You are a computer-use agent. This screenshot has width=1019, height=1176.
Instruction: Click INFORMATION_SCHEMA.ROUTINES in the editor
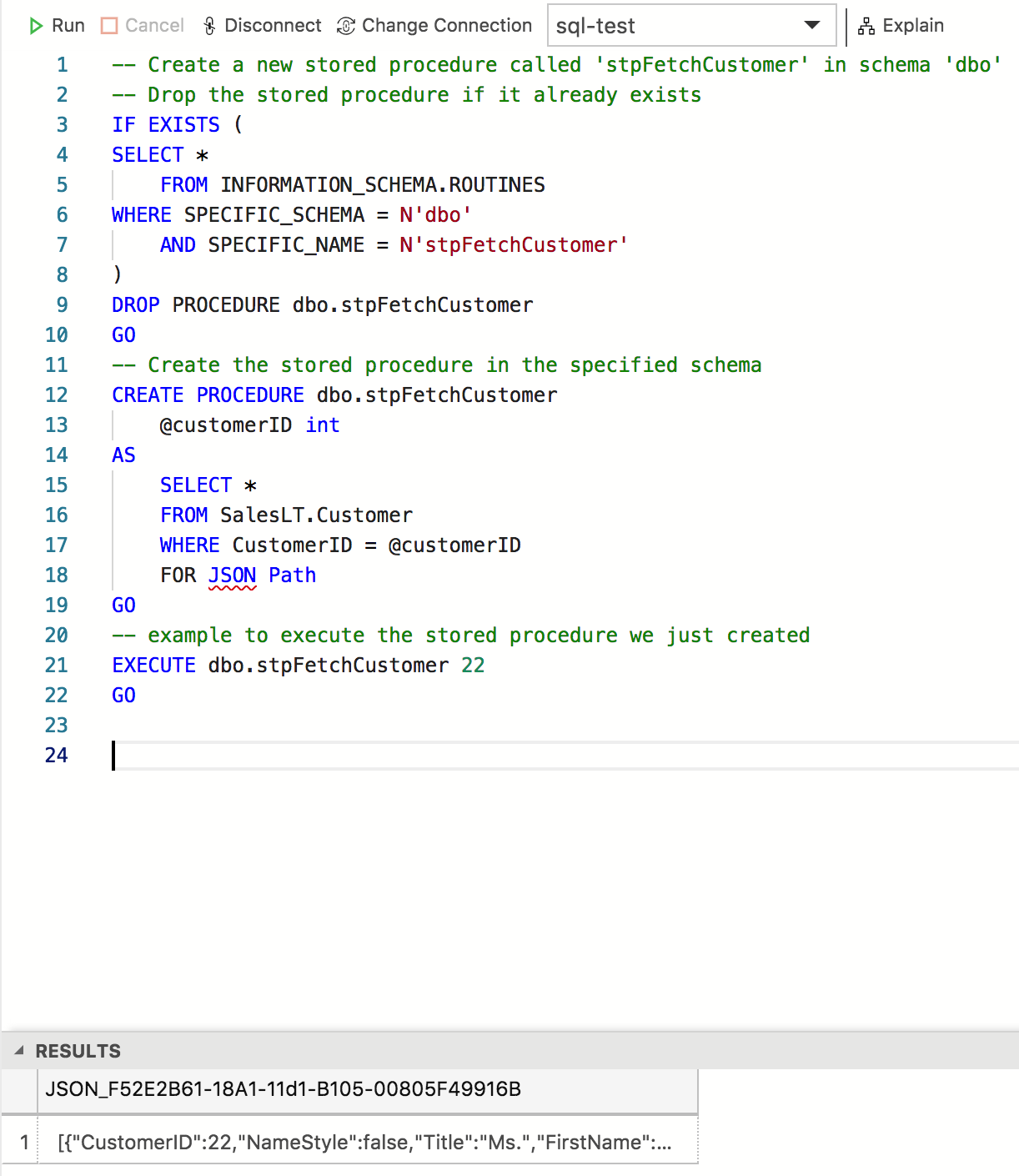point(382,185)
